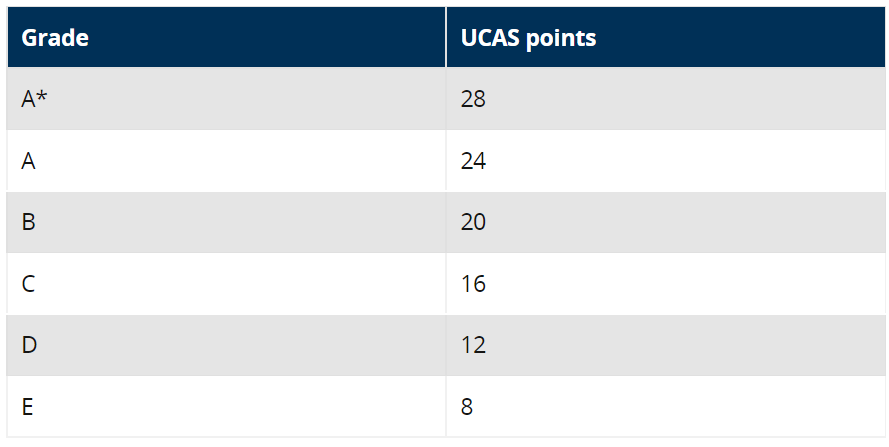
Task: Select the 28 points value
Action: tap(473, 99)
